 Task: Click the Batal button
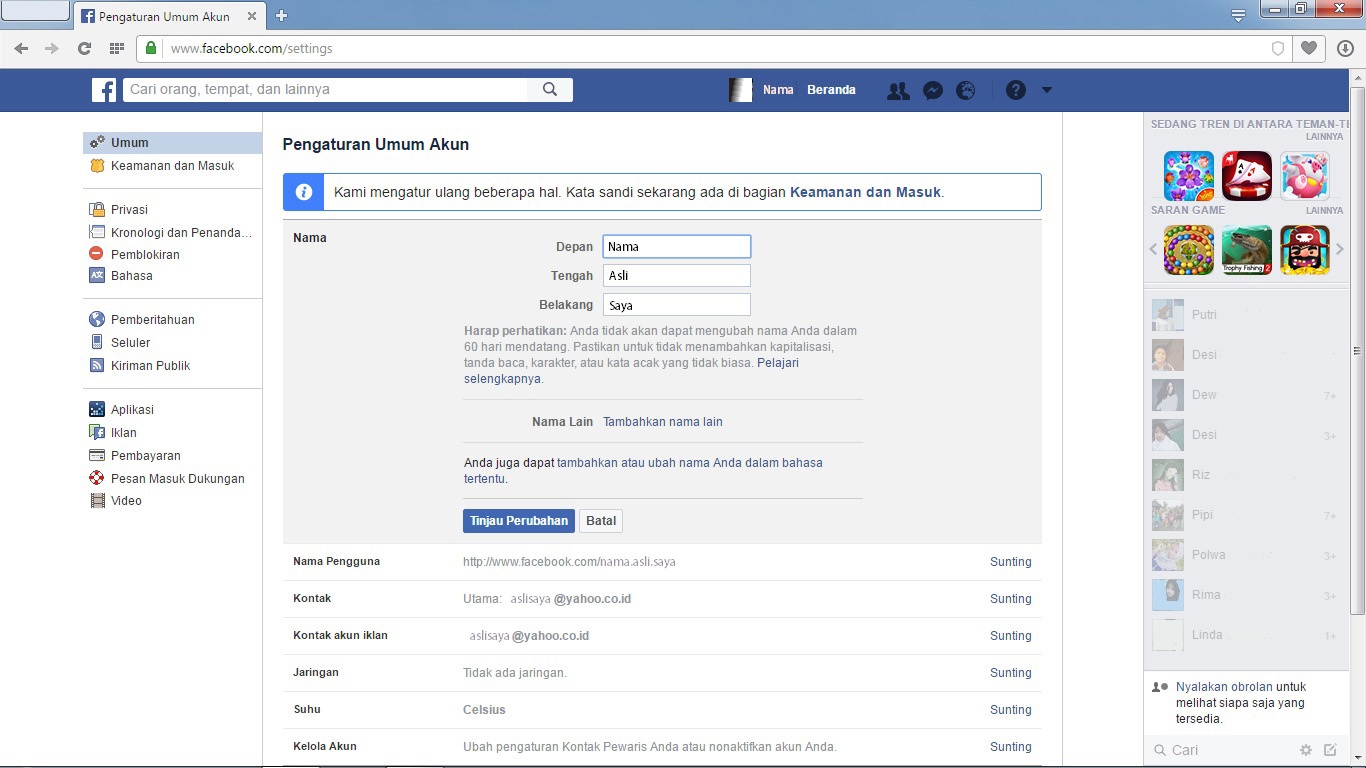[x=601, y=521]
